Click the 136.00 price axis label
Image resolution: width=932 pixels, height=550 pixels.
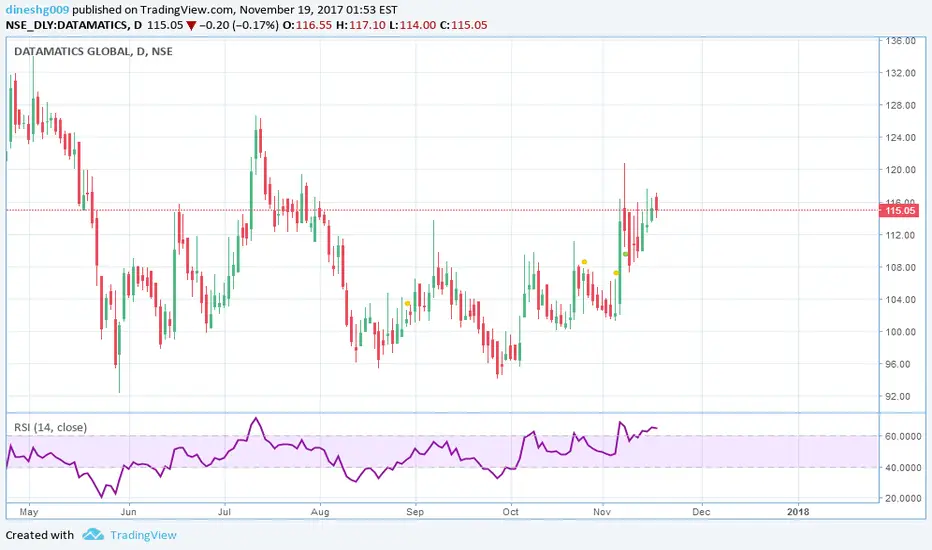(900, 41)
